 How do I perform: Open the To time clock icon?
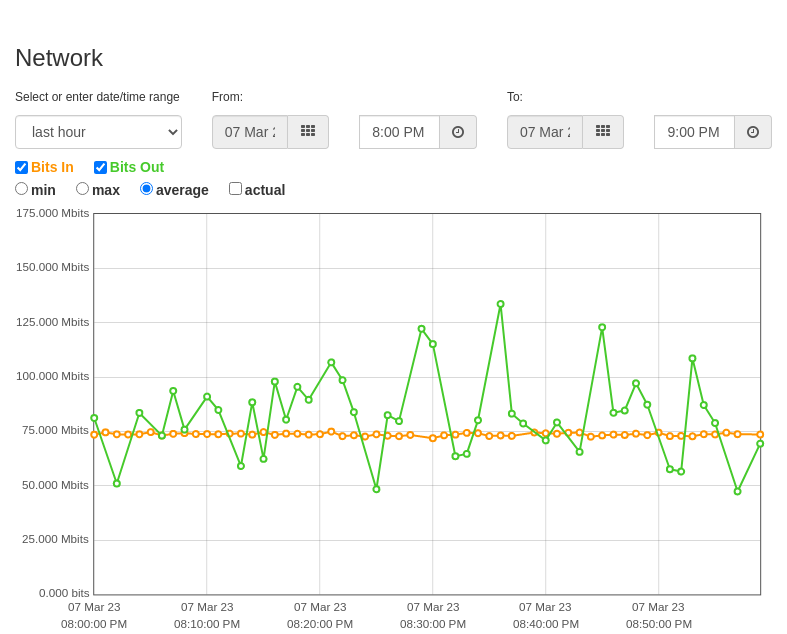(753, 132)
